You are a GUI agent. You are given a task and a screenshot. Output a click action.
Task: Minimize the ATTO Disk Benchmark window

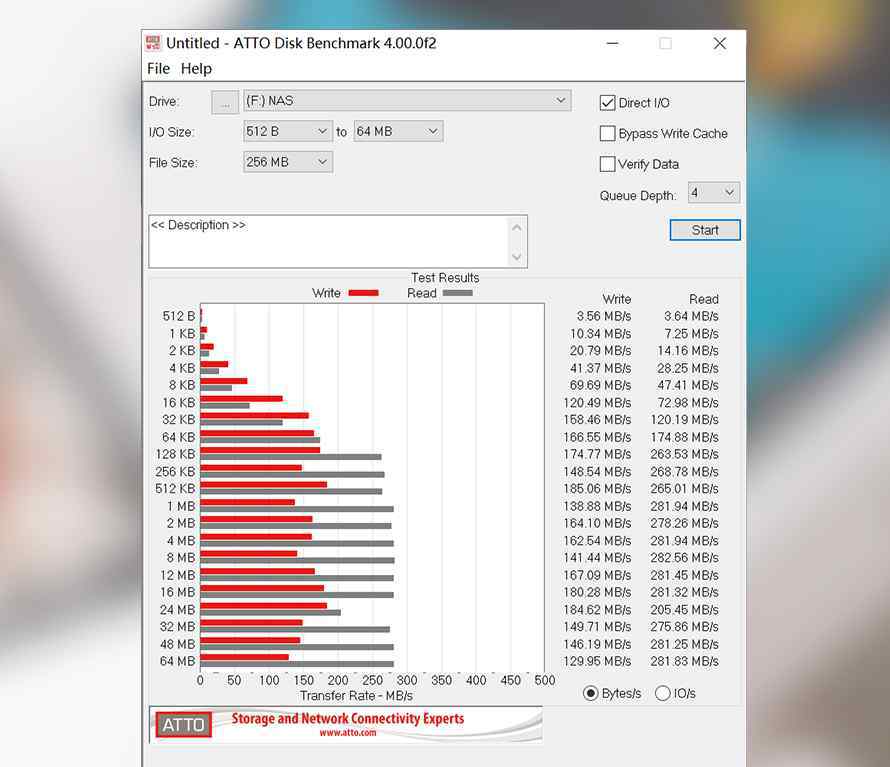click(x=612, y=43)
